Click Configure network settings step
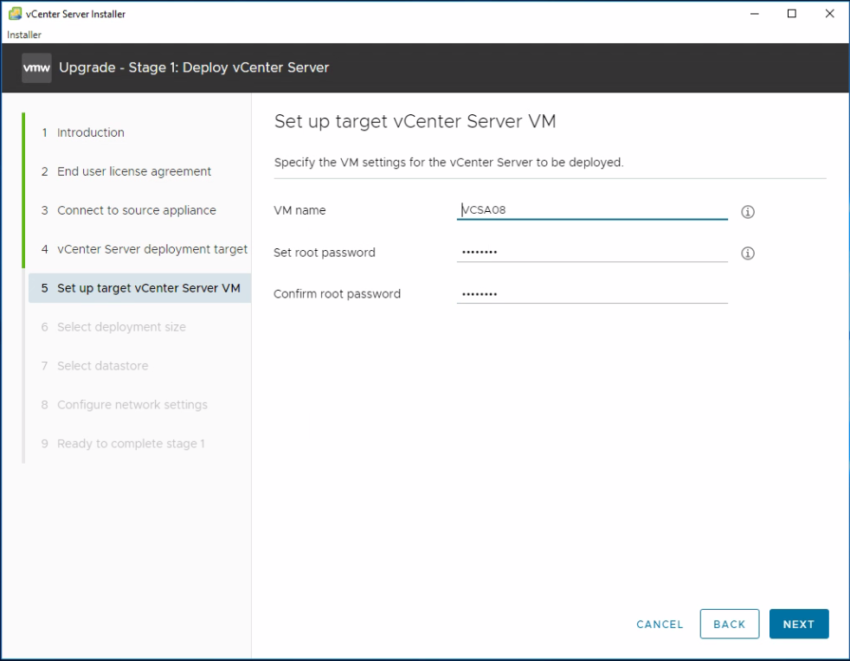The image size is (850, 661). coord(132,405)
